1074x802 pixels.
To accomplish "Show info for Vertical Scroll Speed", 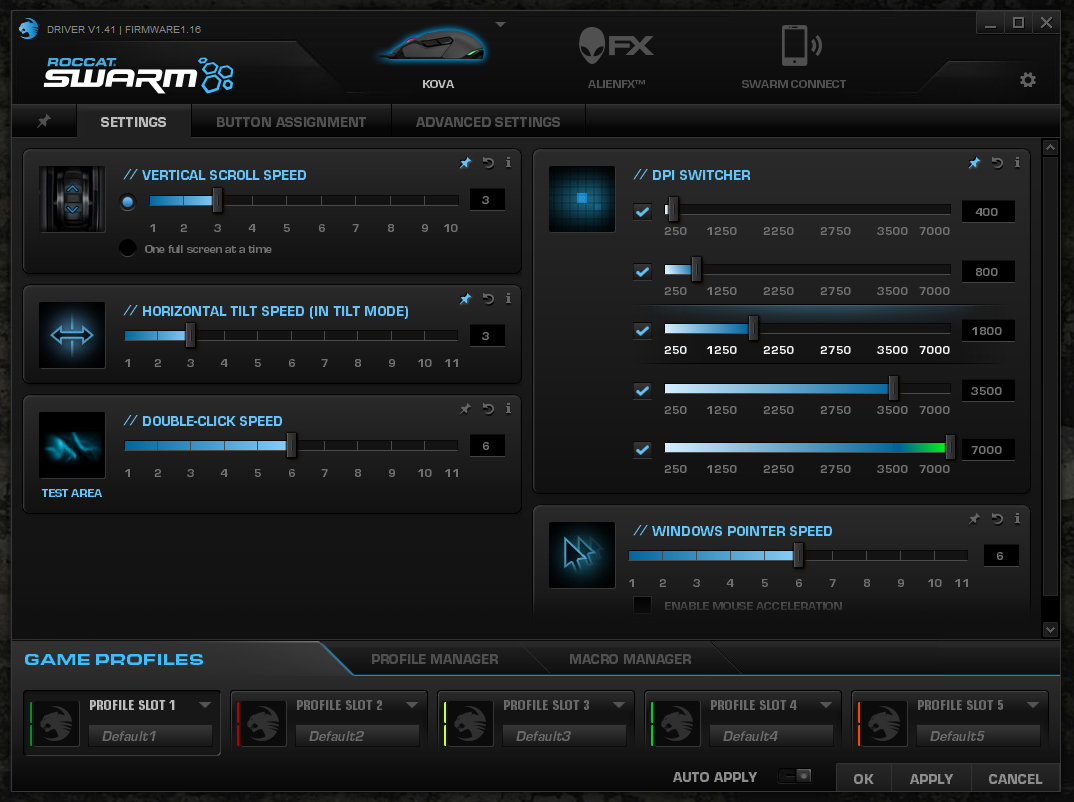I will (508, 162).
